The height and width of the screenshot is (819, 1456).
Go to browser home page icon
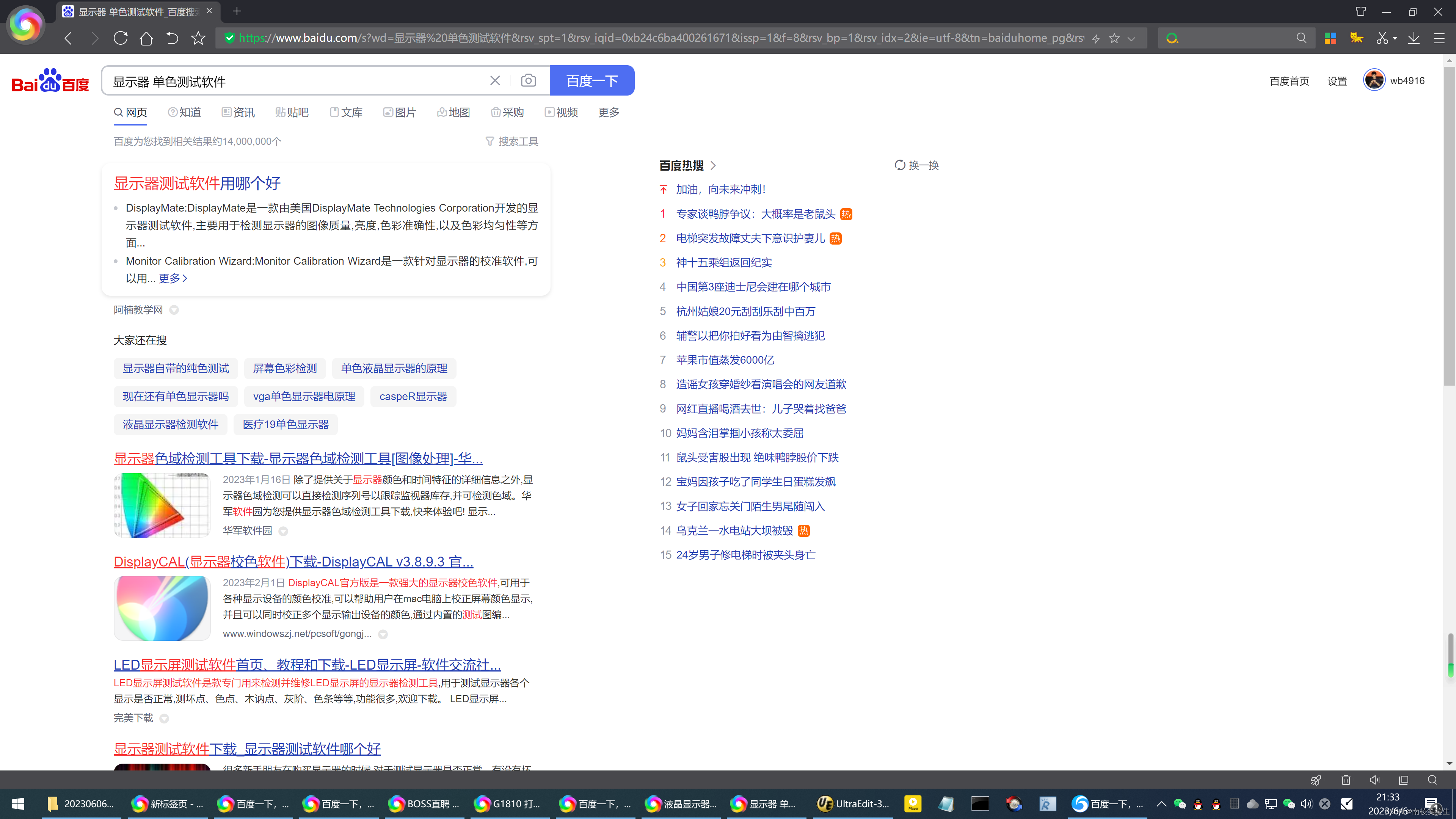tap(146, 38)
